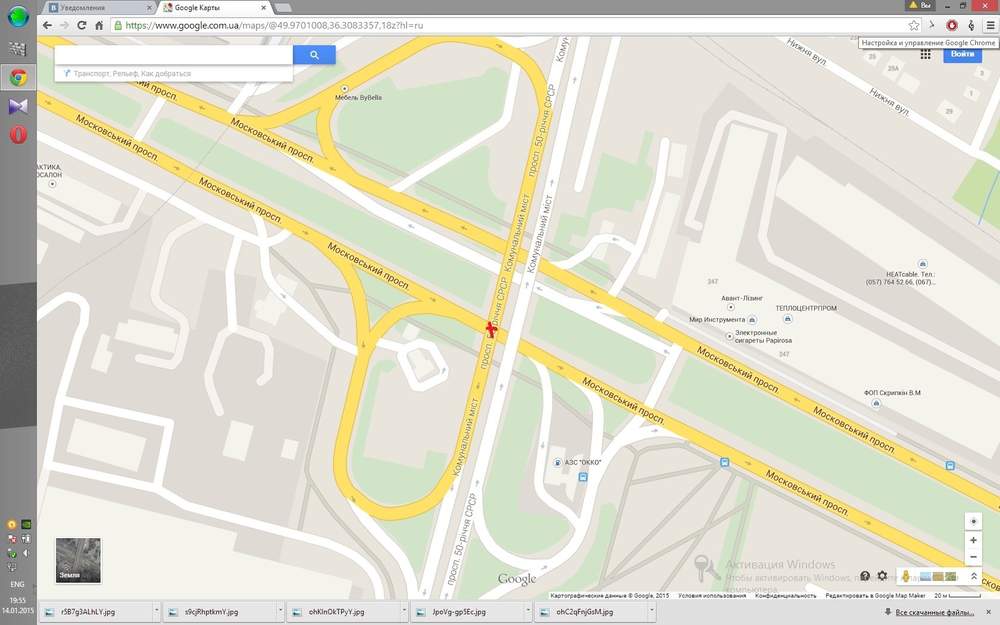Open the Транспорт, Рельеф, Как добраться options

pos(173,73)
